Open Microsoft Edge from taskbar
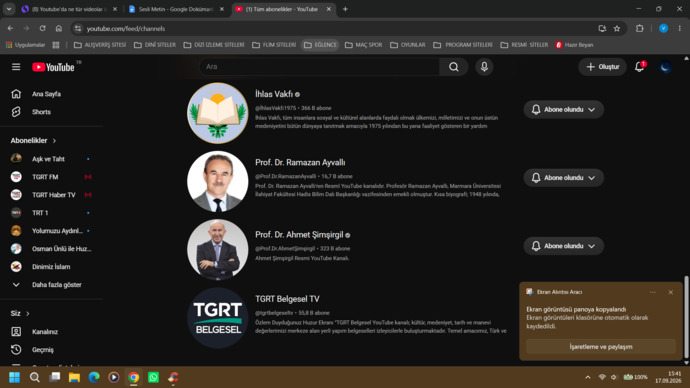 click(94, 377)
